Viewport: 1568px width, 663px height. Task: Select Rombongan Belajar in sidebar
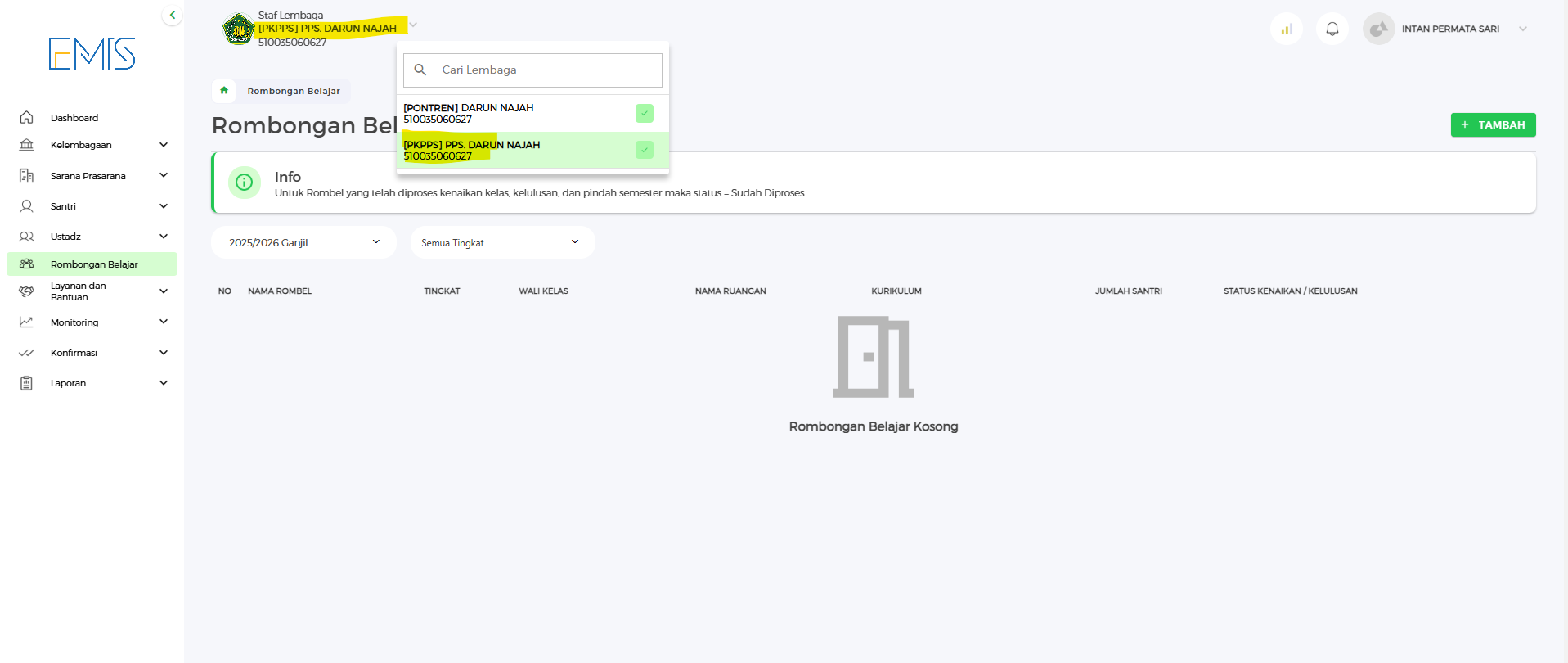pos(94,264)
